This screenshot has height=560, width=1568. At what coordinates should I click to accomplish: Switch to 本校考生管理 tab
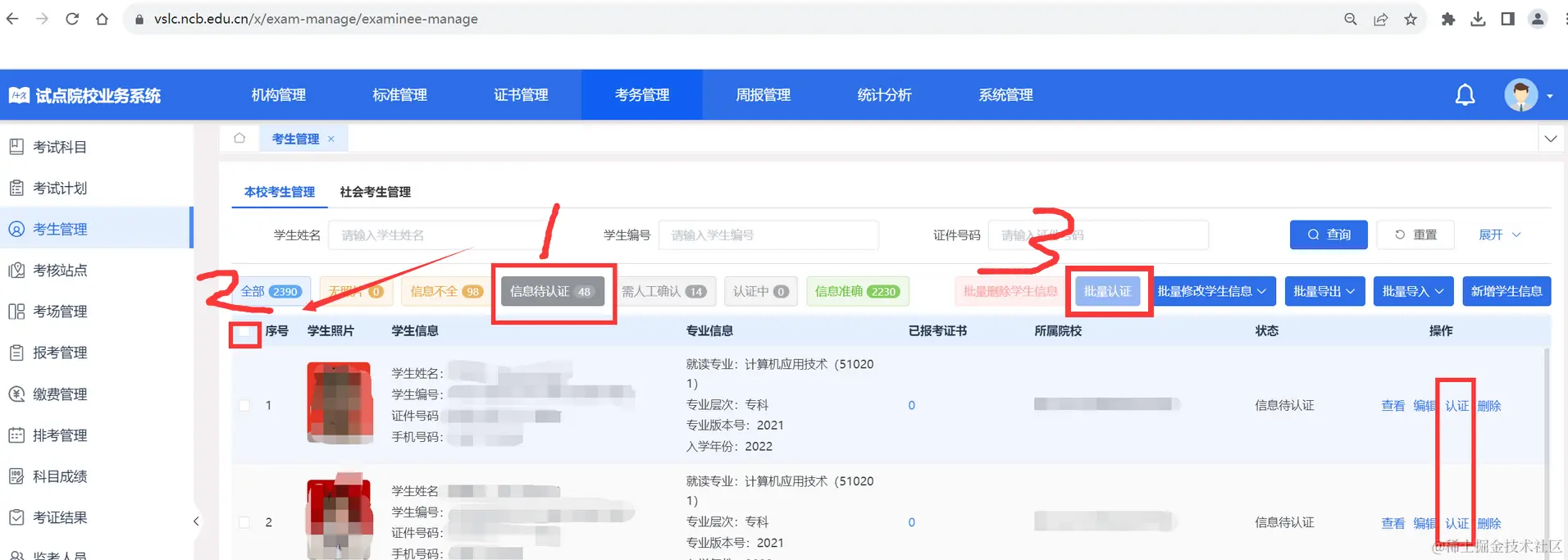tap(280, 192)
